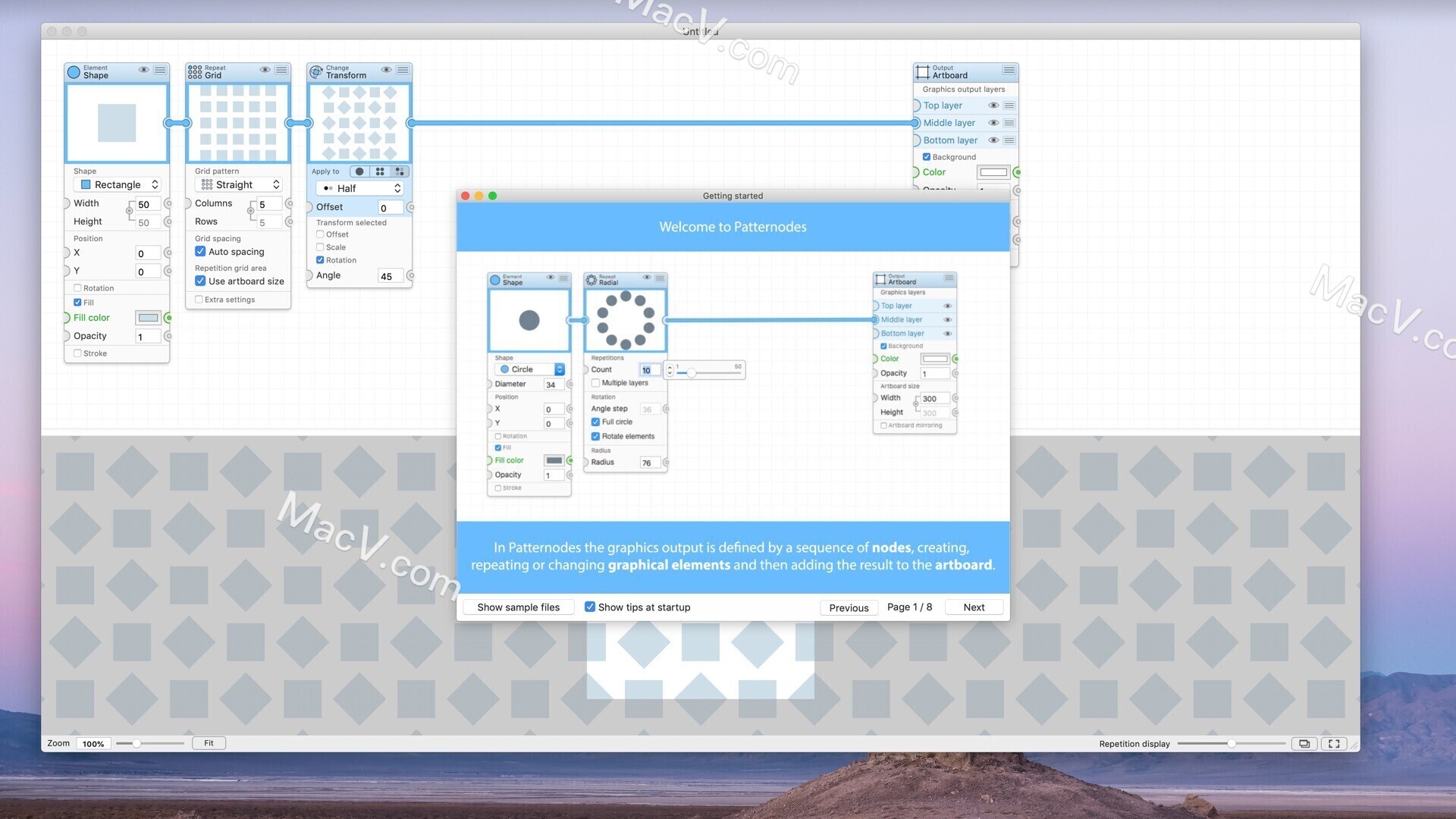Select 'Apply to' grid pattern icon
This screenshot has width=1456, height=819.
[380, 171]
